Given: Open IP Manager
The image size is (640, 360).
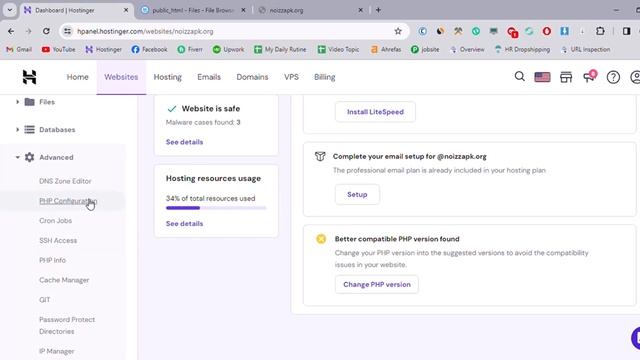Looking at the screenshot, I should [x=57, y=351].
